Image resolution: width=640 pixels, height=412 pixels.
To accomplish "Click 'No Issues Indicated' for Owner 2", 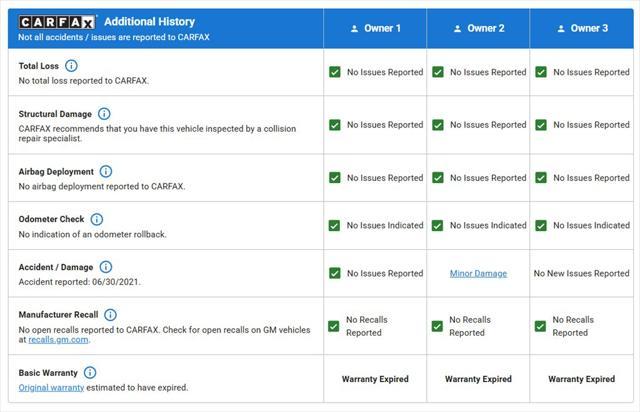I will [x=488, y=225].
